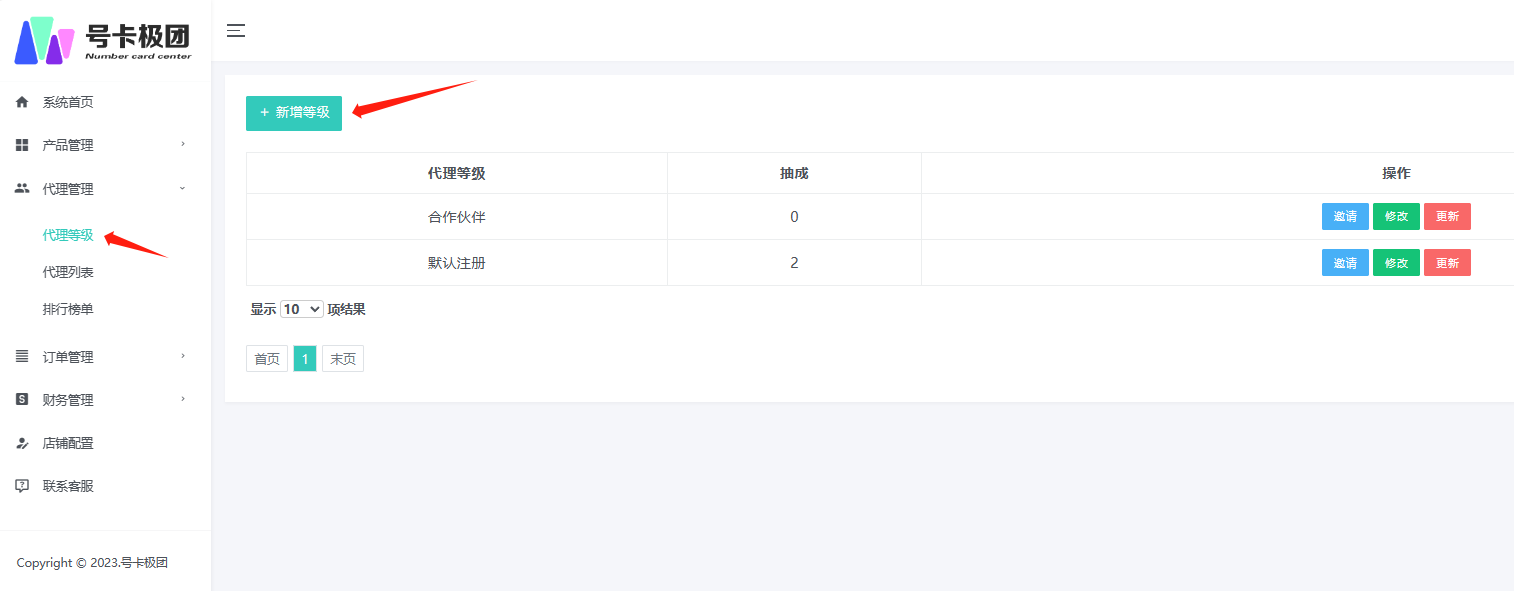
Task: Click the 号卡极团 logo
Action: [103, 41]
